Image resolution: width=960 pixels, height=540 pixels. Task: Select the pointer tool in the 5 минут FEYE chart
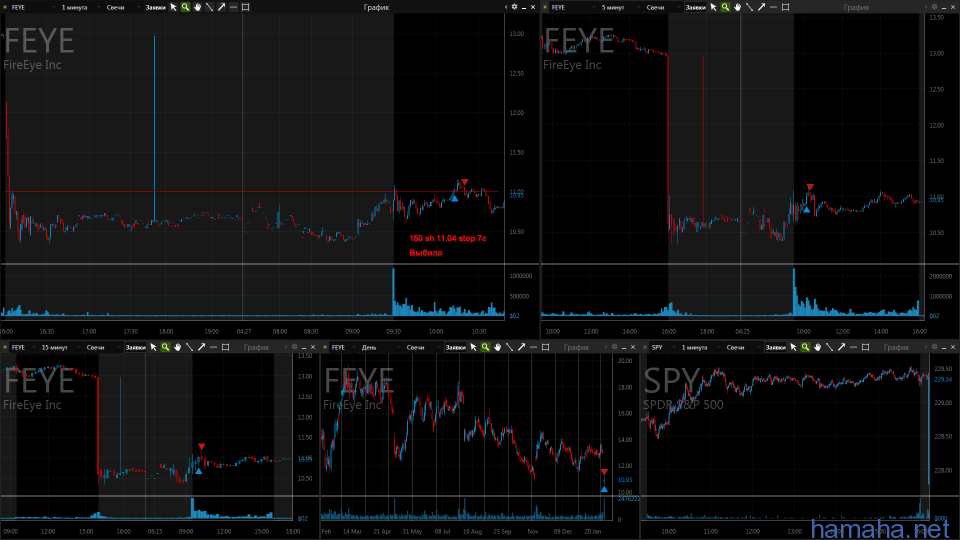(x=713, y=7)
